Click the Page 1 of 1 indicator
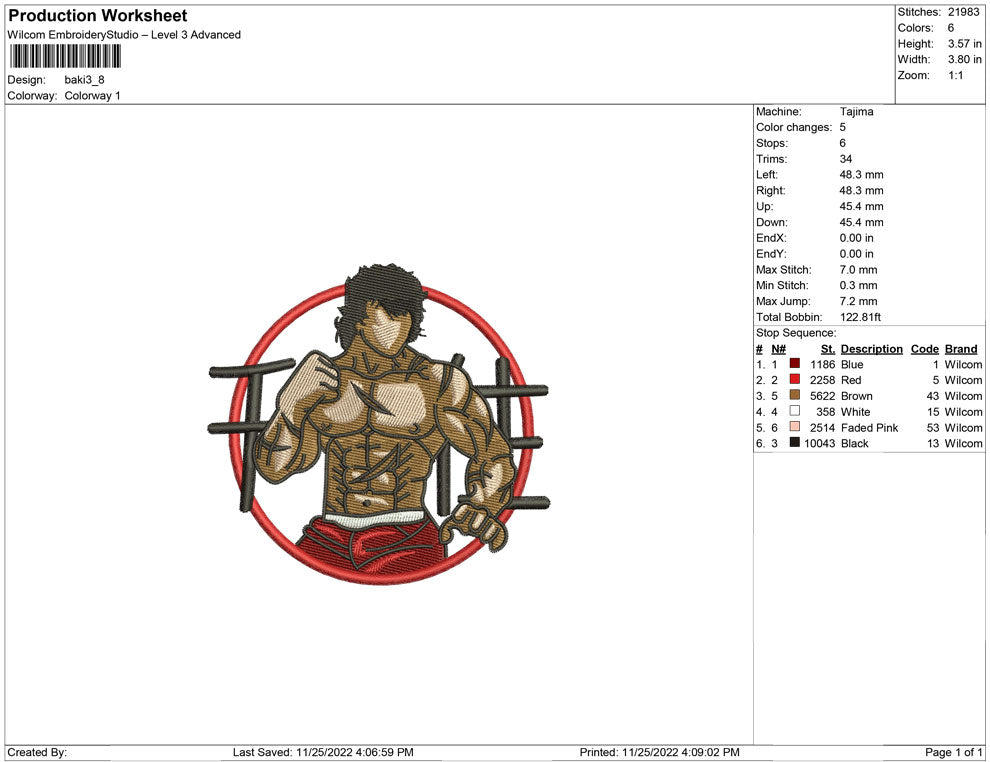The image size is (990, 762). point(953,752)
